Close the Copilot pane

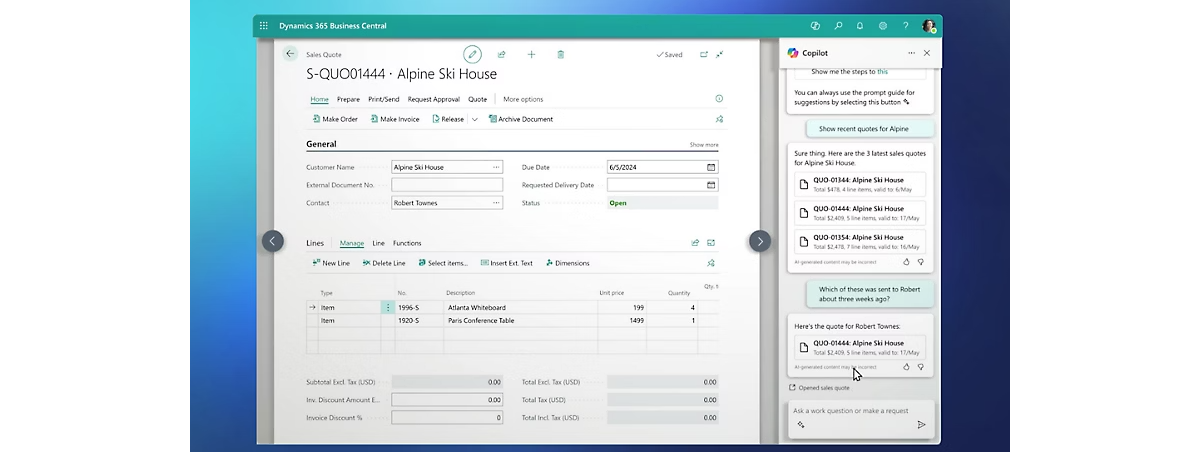(x=927, y=53)
